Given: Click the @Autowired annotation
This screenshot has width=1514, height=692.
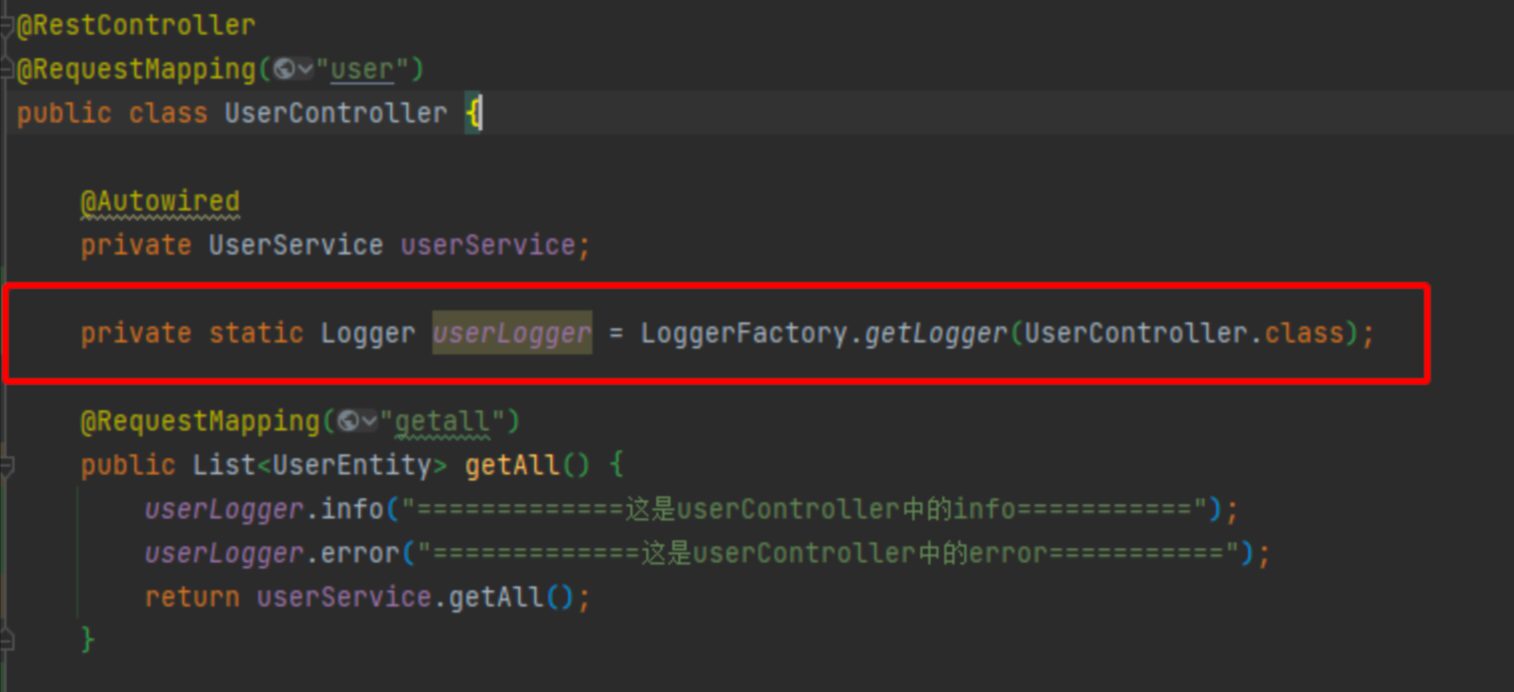Looking at the screenshot, I should pos(160,203).
